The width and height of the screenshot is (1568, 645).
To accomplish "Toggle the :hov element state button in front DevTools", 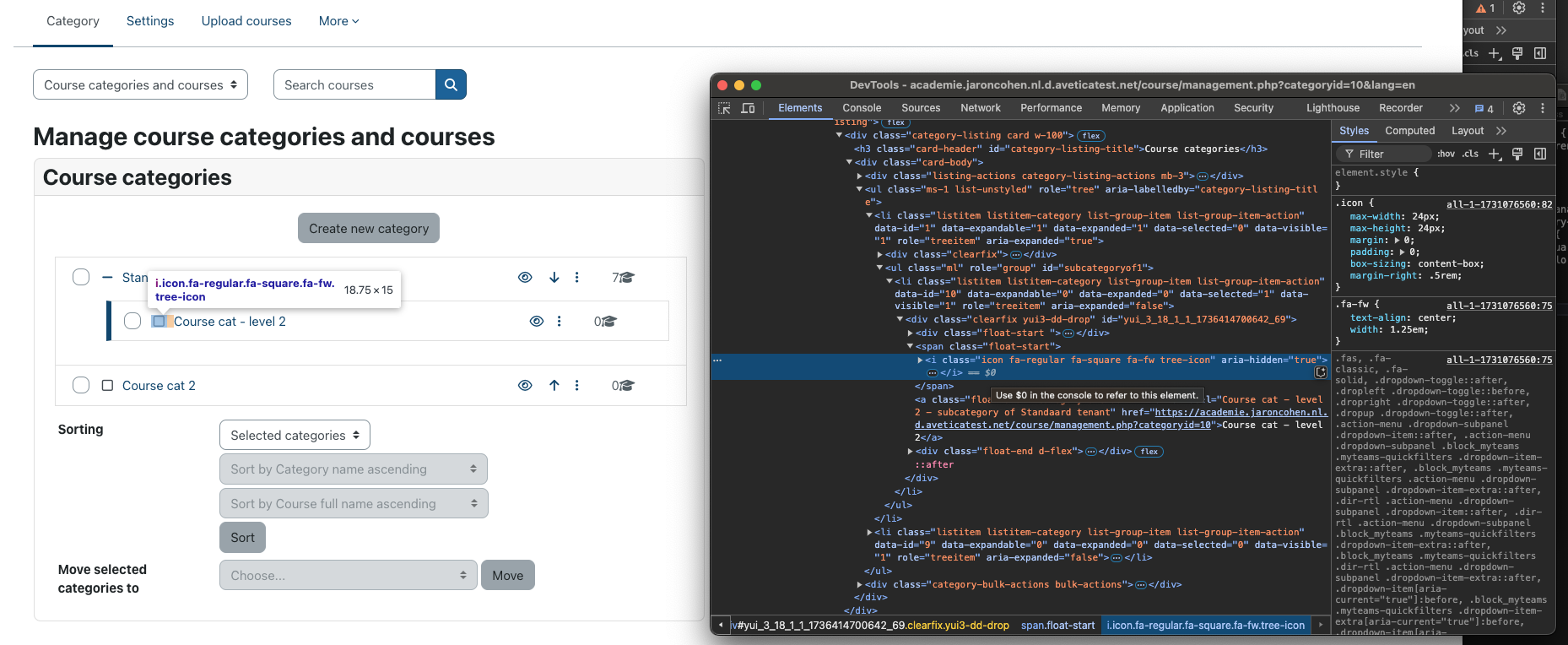I will pyautogui.click(x=1446, y=154).
